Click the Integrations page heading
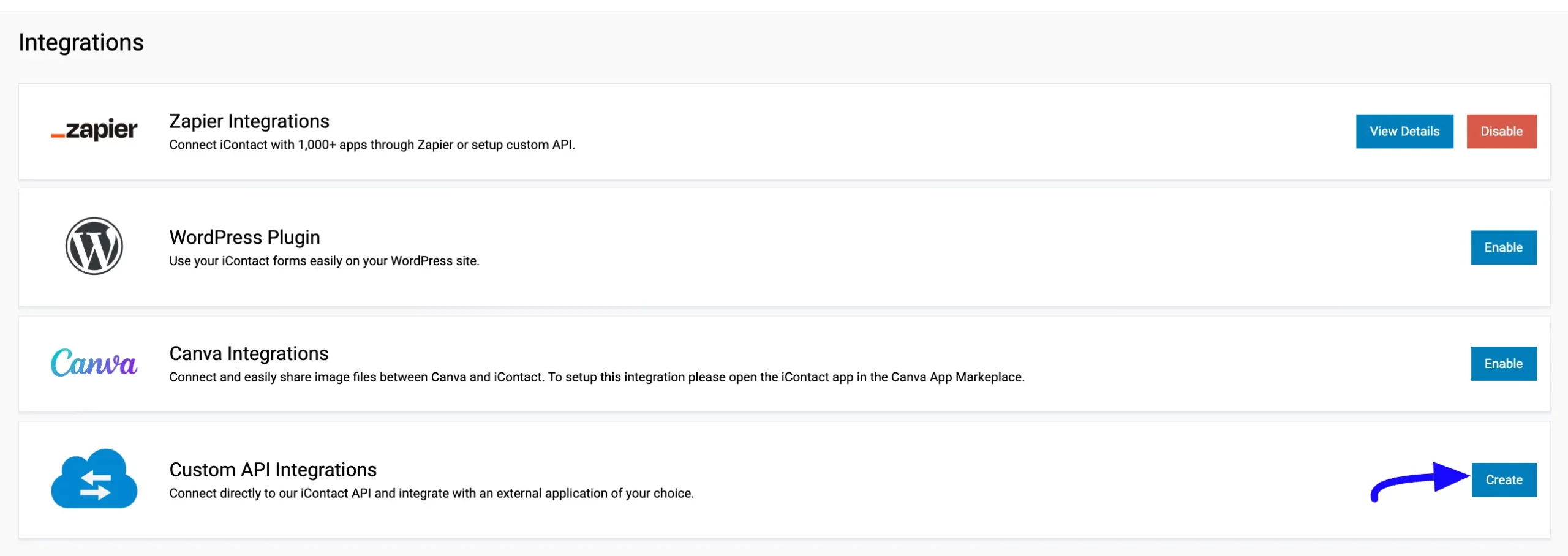The image size is (1568, 556). coord(81,42)
